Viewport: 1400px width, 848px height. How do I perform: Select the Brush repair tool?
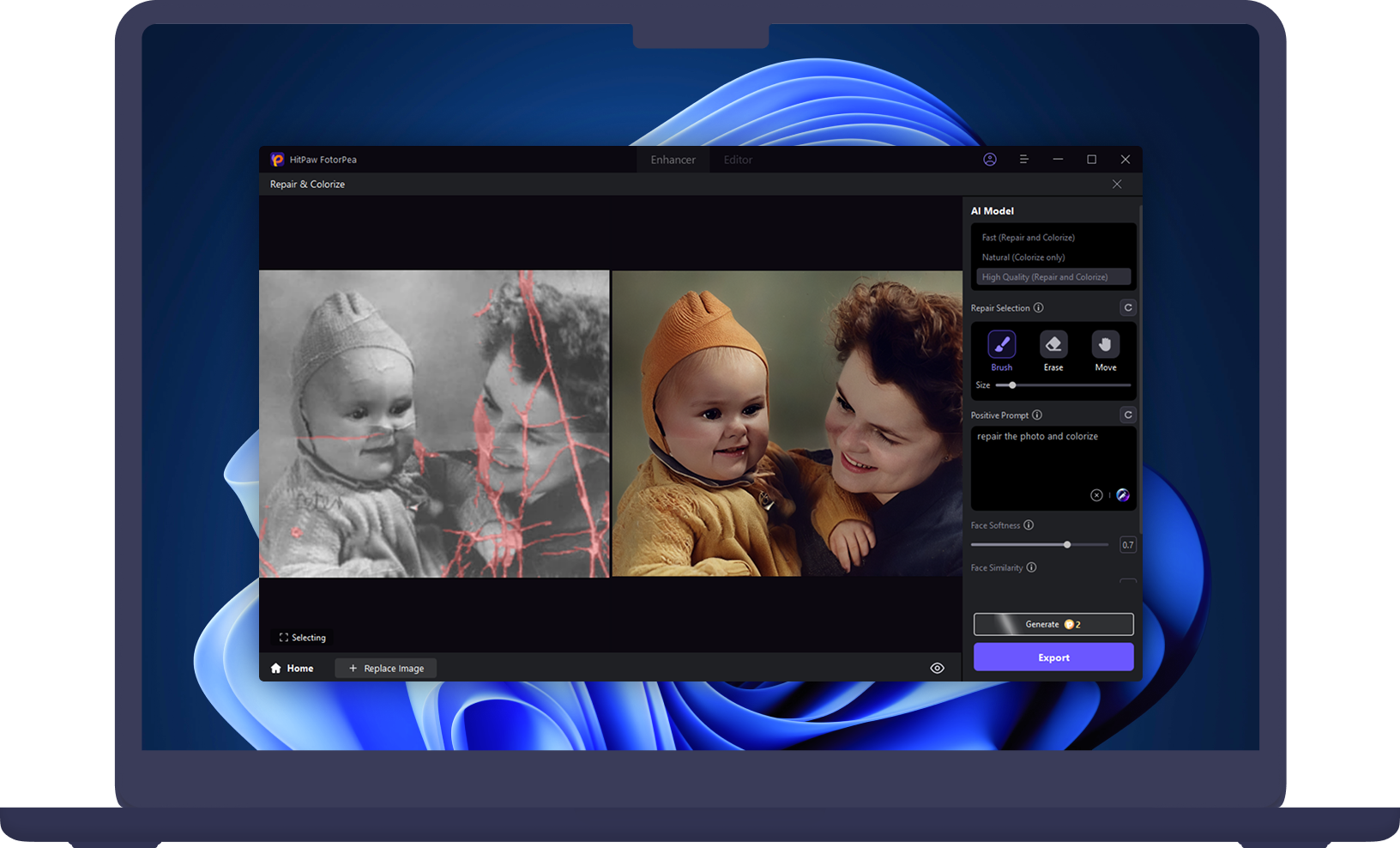tap(1001, 345)
